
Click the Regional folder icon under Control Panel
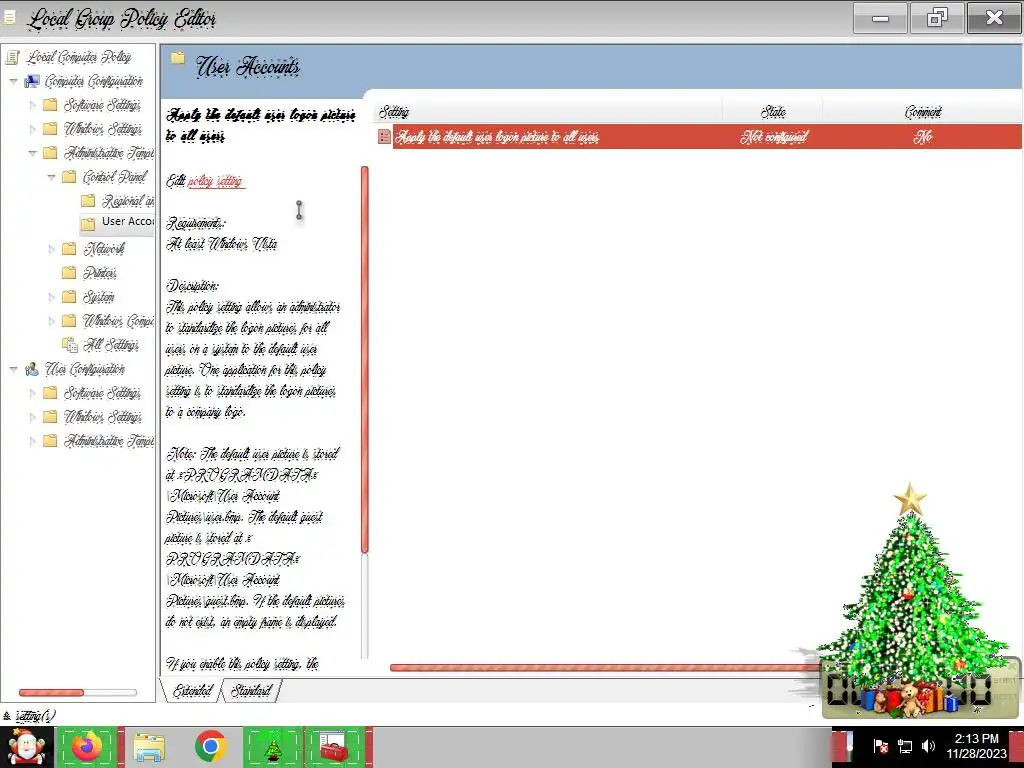pyautogui.click(x=88, y=201)
